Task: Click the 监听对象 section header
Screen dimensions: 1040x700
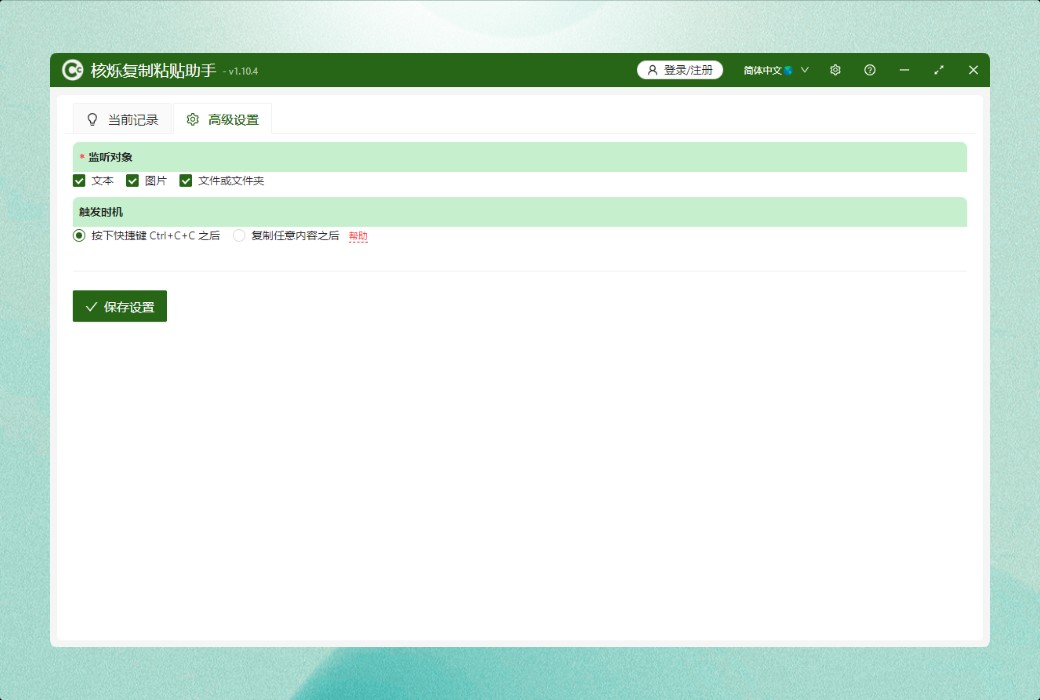Action: tap(519, 157)
